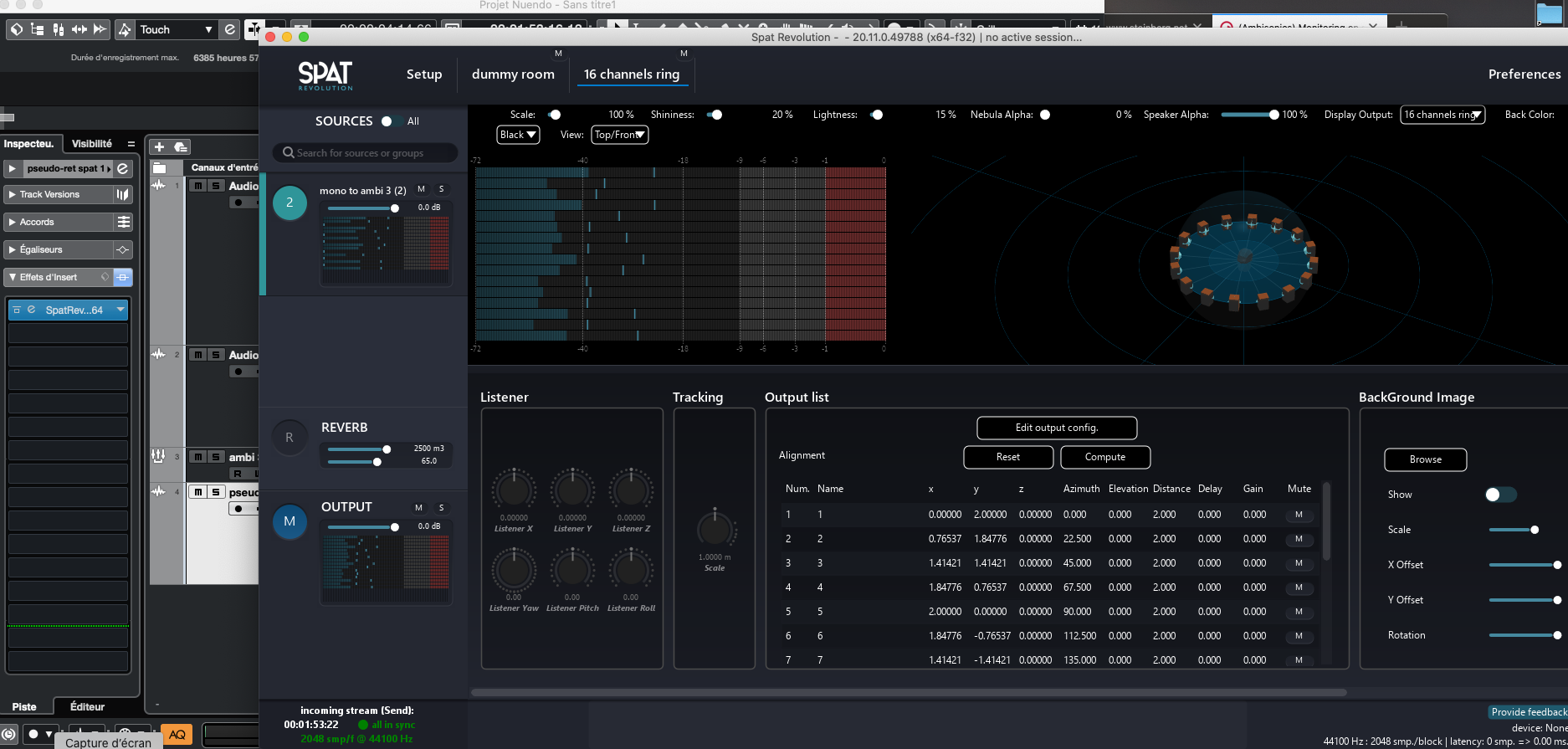The image size is (1568, 749).
Task: Mute output speaker 3 in the list
Action: (x=1299, y=563)
